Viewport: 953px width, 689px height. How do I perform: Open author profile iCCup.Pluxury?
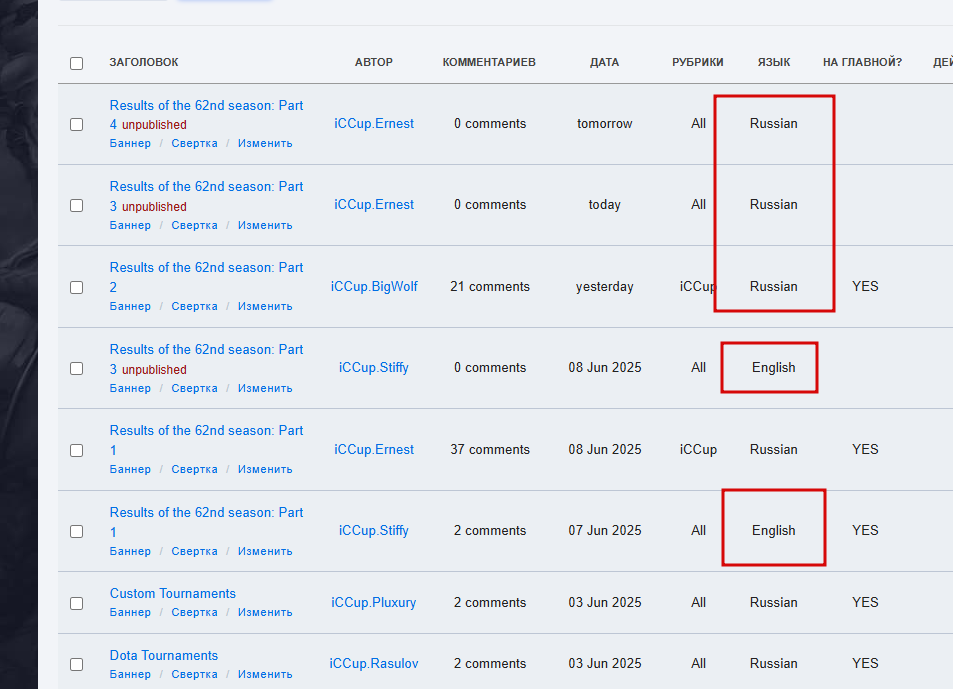[374, 603]
